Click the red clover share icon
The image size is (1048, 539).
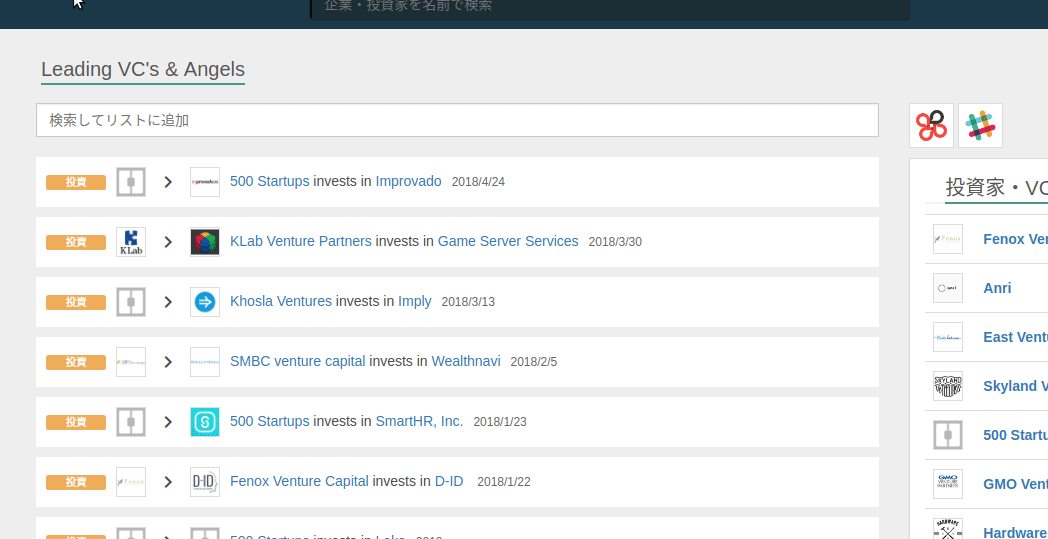pyautogui.click(x=931, y=125)
